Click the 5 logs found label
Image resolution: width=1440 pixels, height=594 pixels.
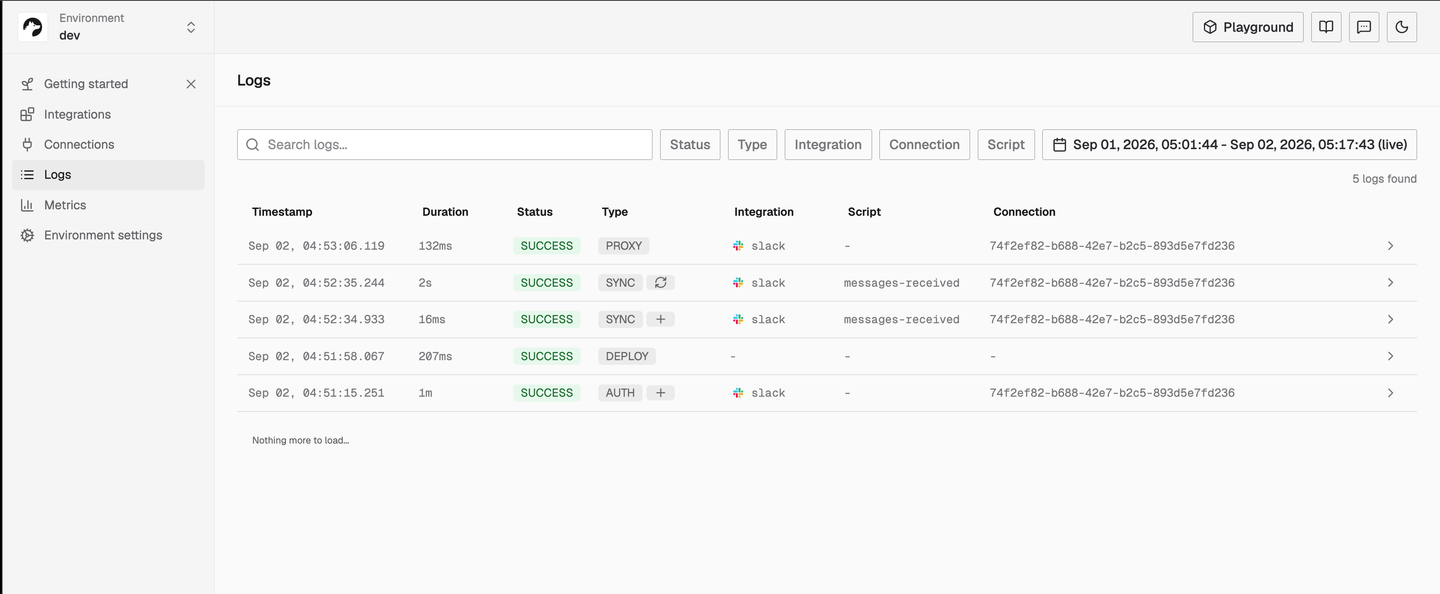tap(1384, 179)
